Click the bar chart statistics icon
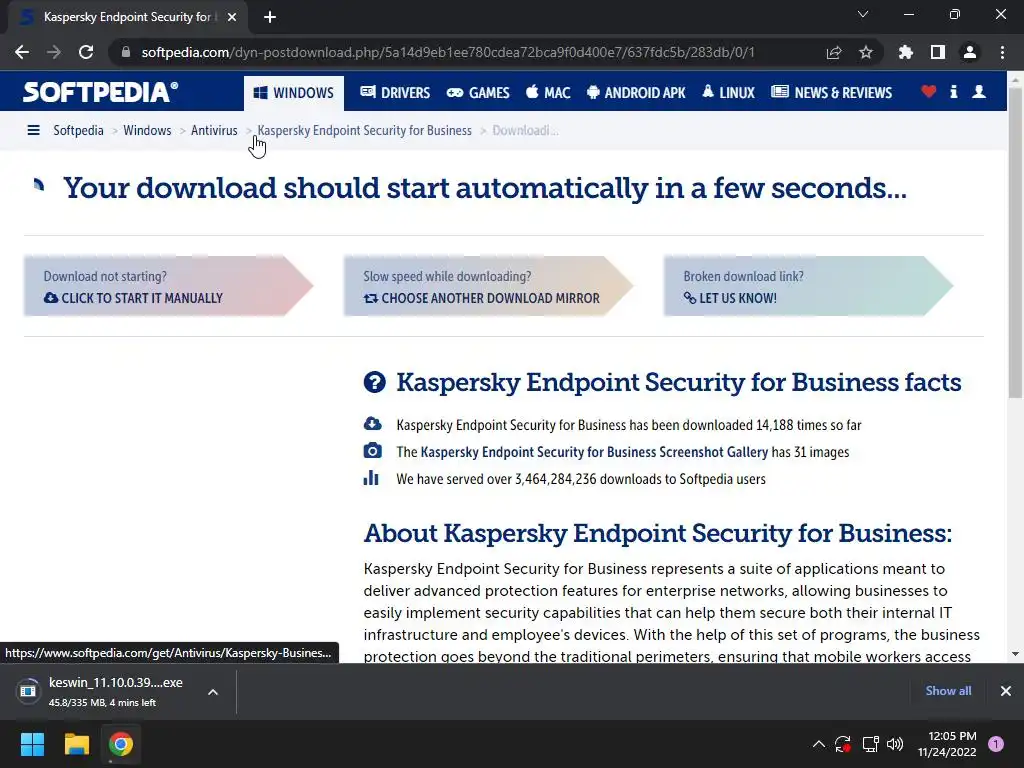1024x768 pixels. tap(371, 478)
